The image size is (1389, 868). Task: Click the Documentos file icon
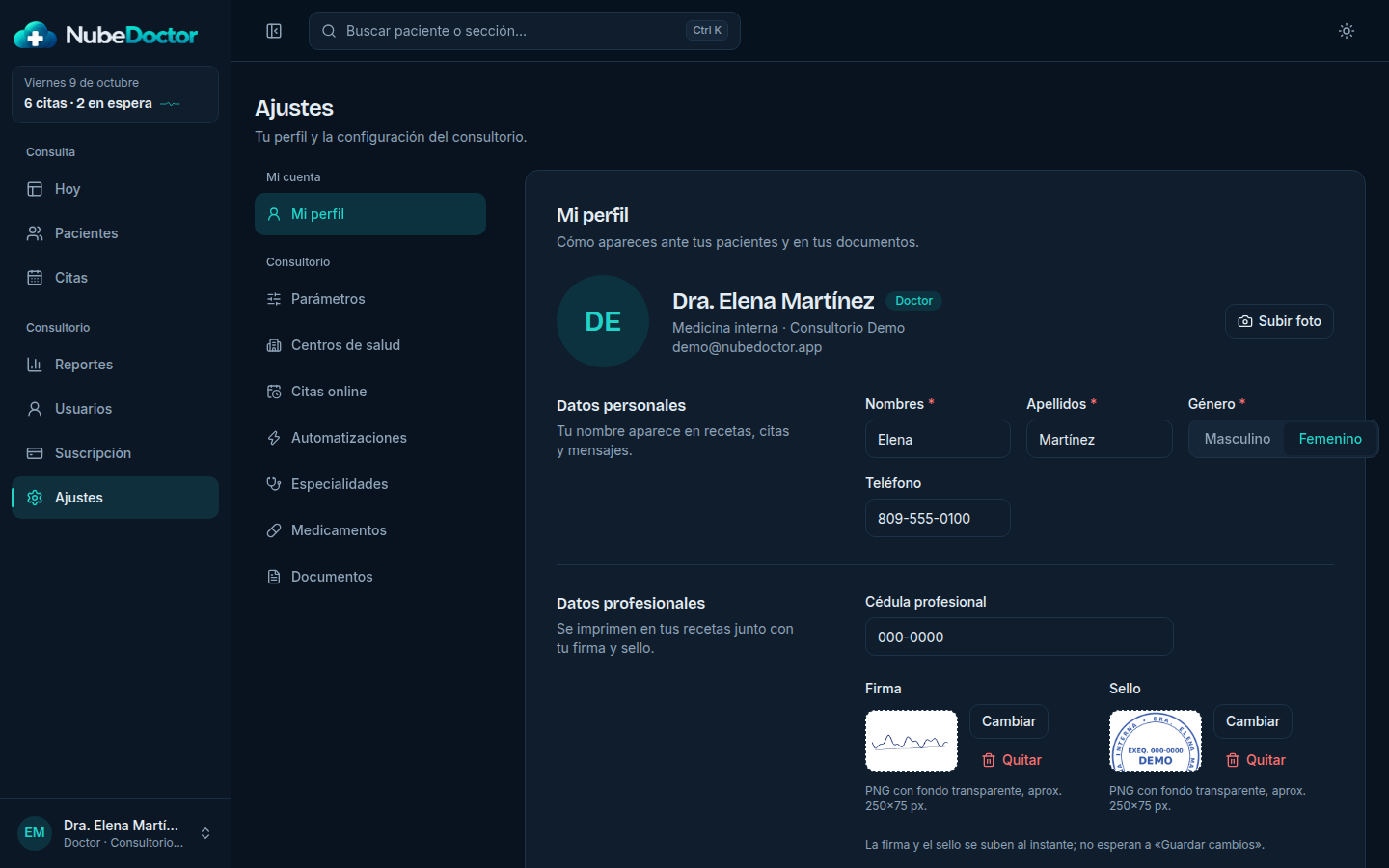274,577
